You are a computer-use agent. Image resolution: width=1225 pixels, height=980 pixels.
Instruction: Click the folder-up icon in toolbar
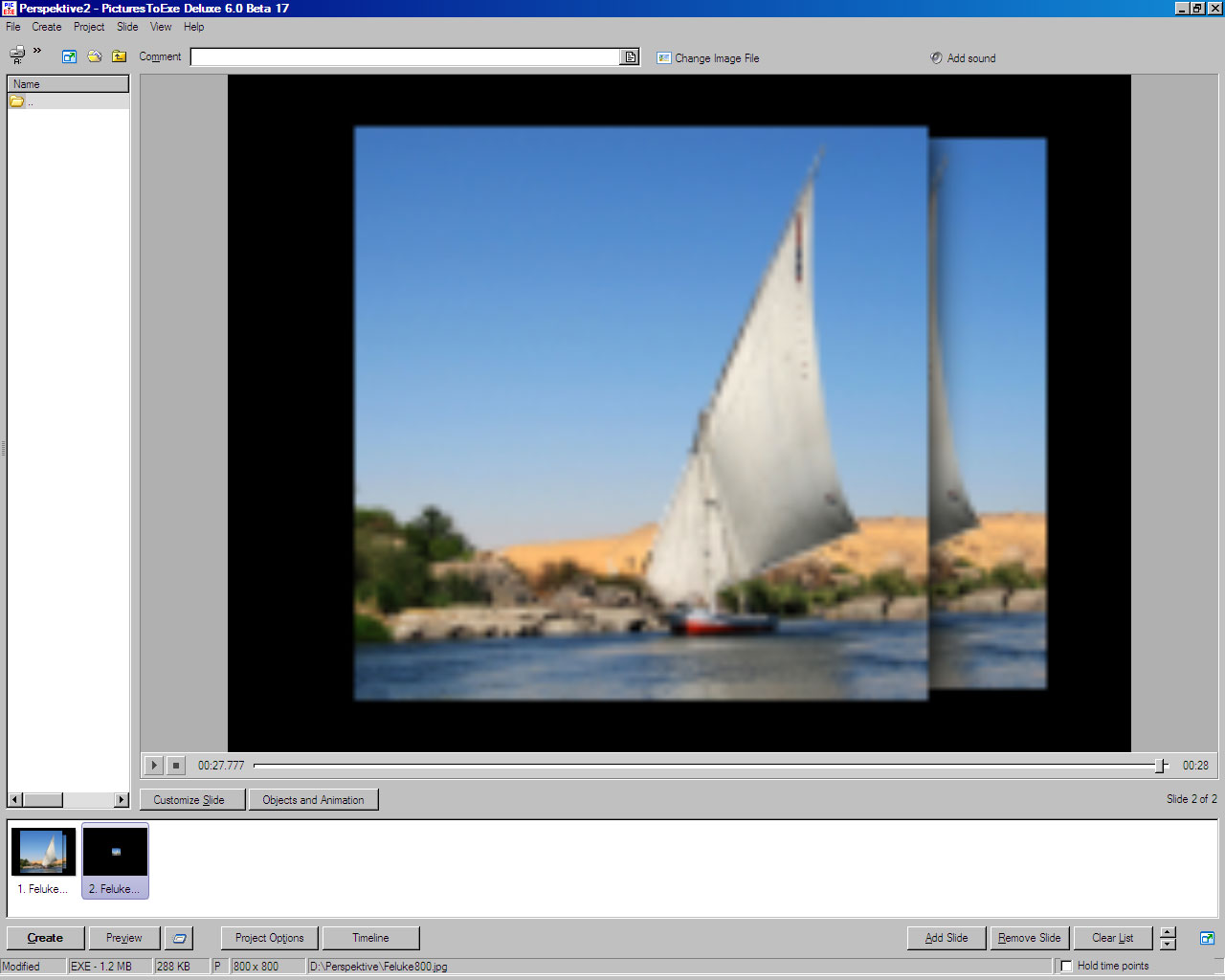119,56
